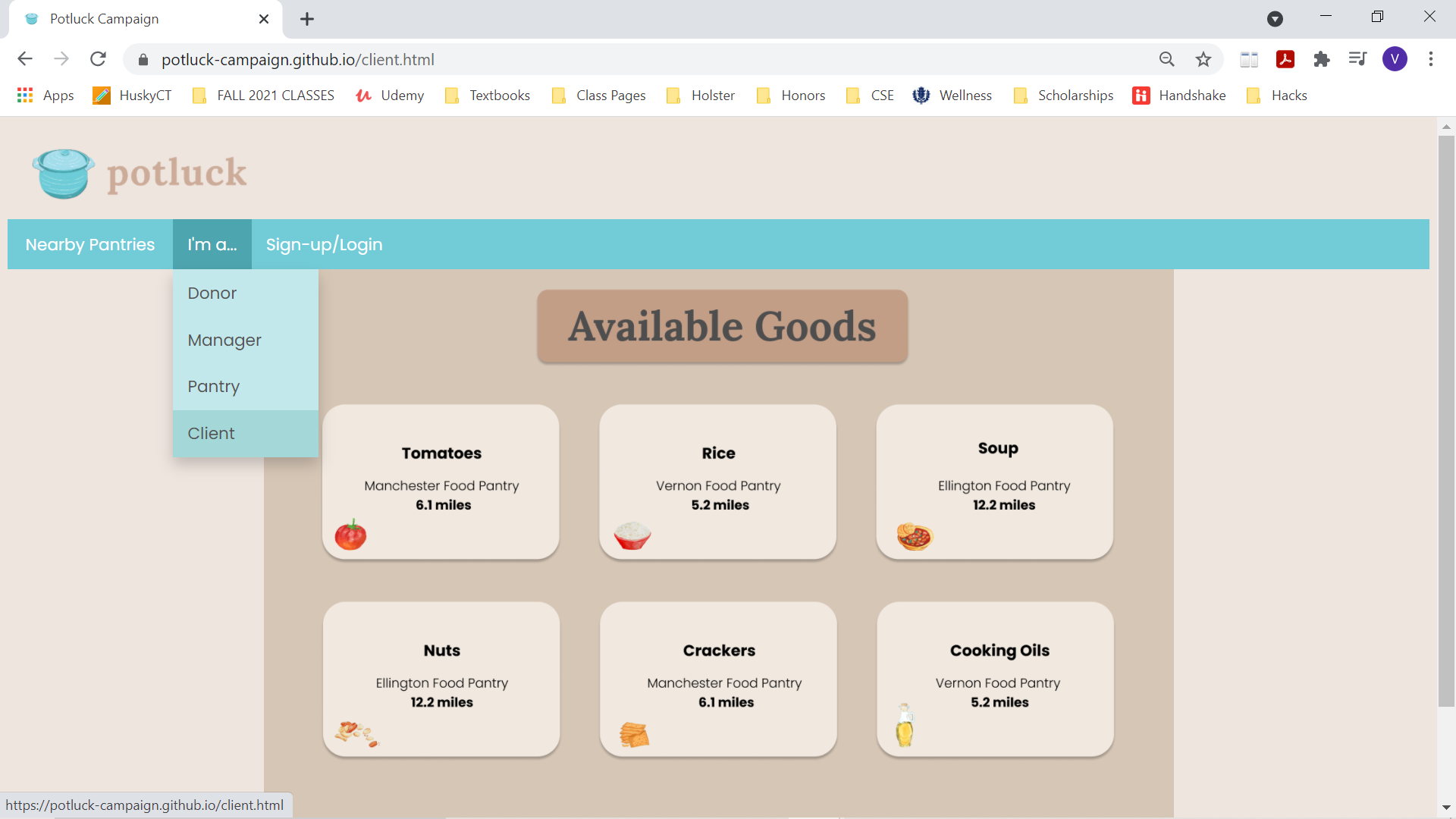Screen dimensions: 1456x819
Task: Reload the page
Action: pyautogui.click(x=98, y=59)
